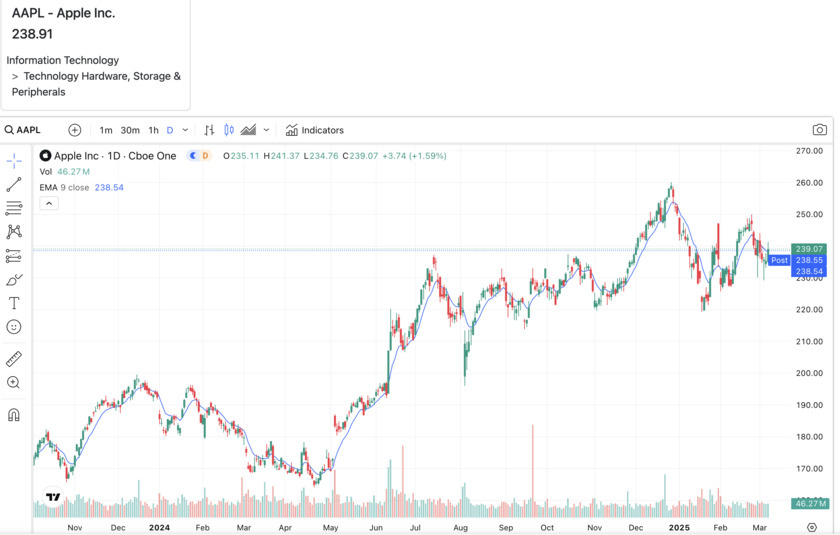This screenshot has height=535, width=840.
Task: Open the chart style dropdown arrow
Action: coord(266,130)
